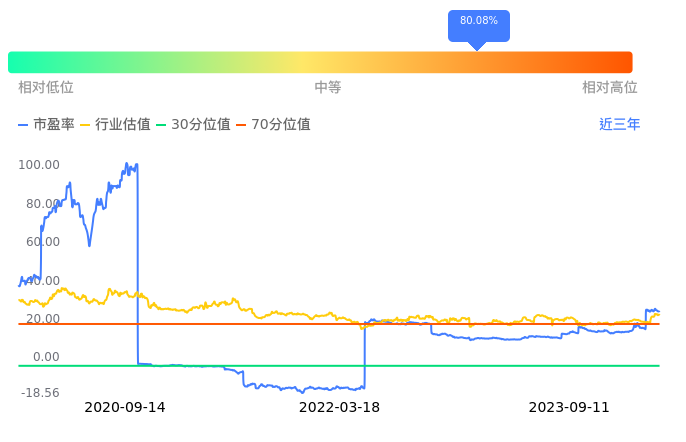Click the -18.56 minimum value on the y-axis
The image size is (686, 442).
40,393
